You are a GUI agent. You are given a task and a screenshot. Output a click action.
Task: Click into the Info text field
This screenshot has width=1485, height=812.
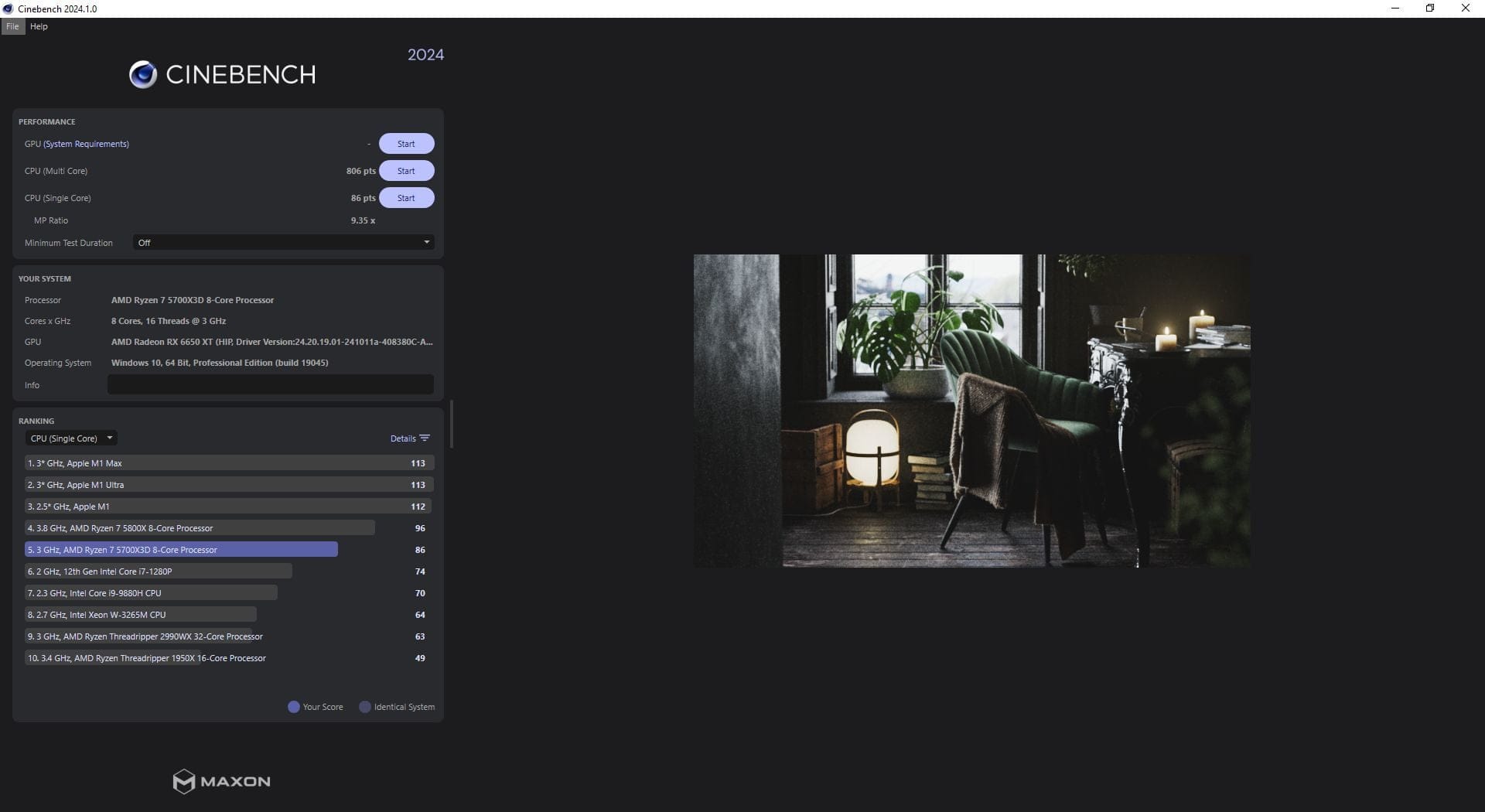point(270,385)
